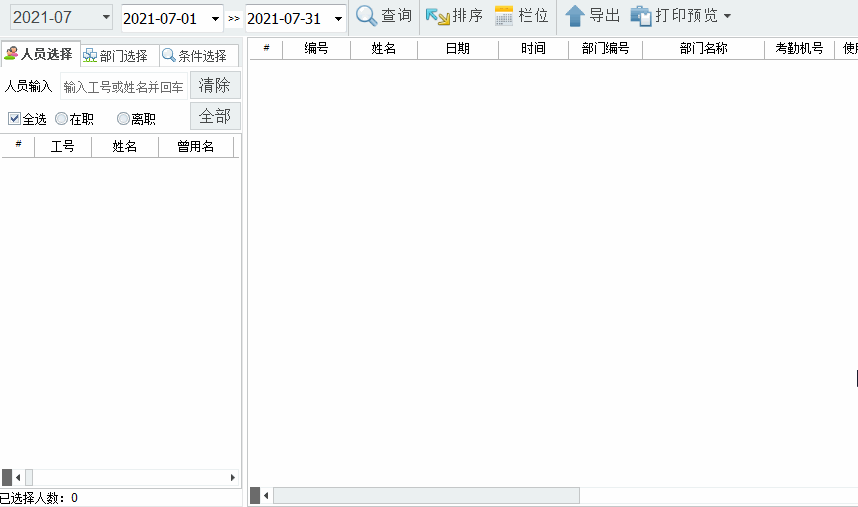The width and height of the screenshot is (858, 507).
Task: Toggle the Select All (全选) checkbox
Action: [x=14, y=118]
